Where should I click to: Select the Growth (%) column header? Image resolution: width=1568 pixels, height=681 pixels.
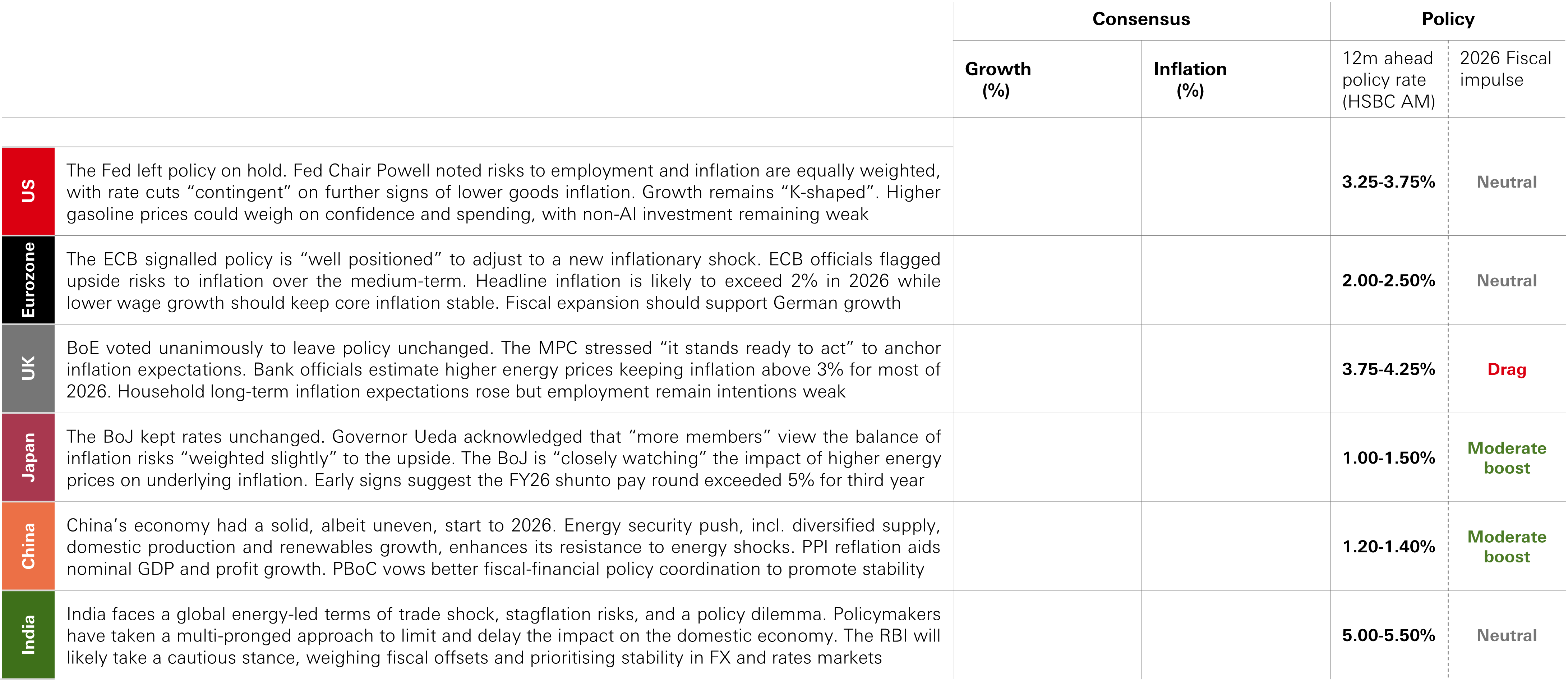998,79
